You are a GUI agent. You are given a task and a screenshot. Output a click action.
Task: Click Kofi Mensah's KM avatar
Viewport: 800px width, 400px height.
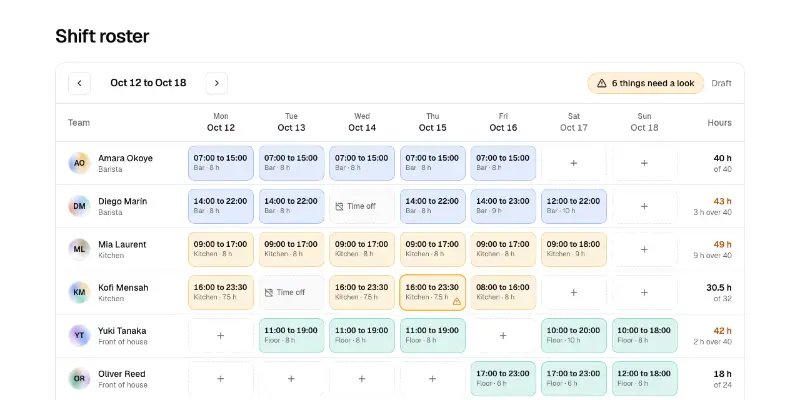point(79,292)
